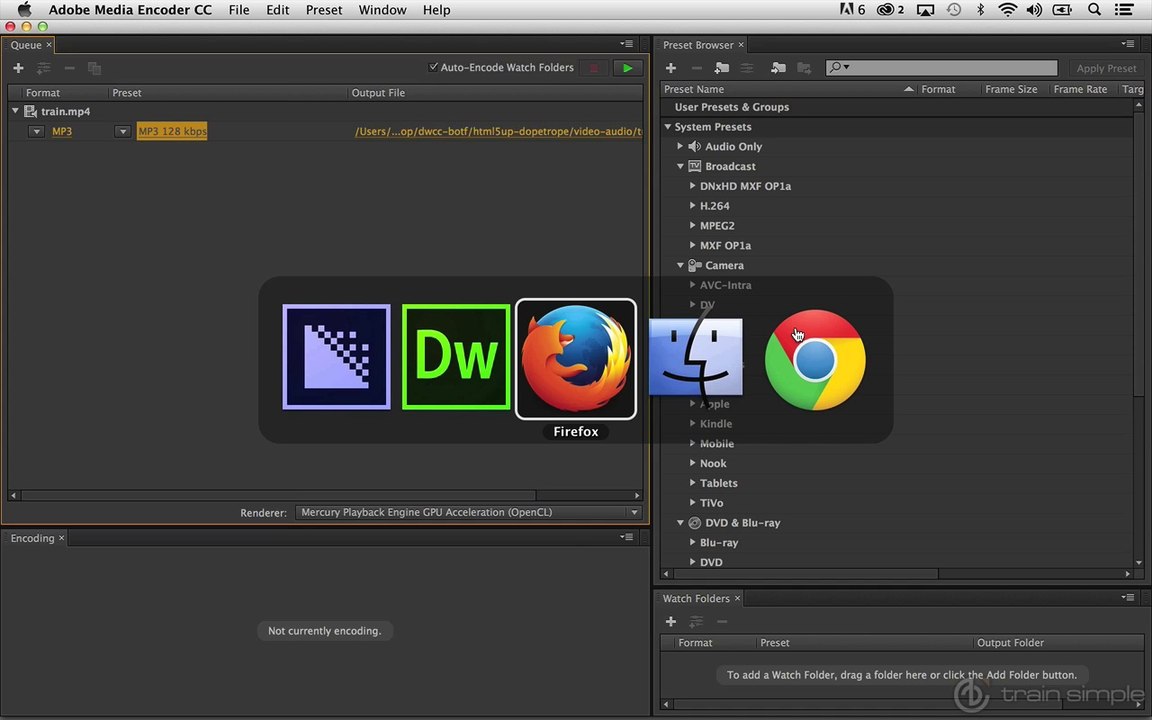Select Media Encoder icon in app switcher
Screen dimensions: 1152x720
336,357
